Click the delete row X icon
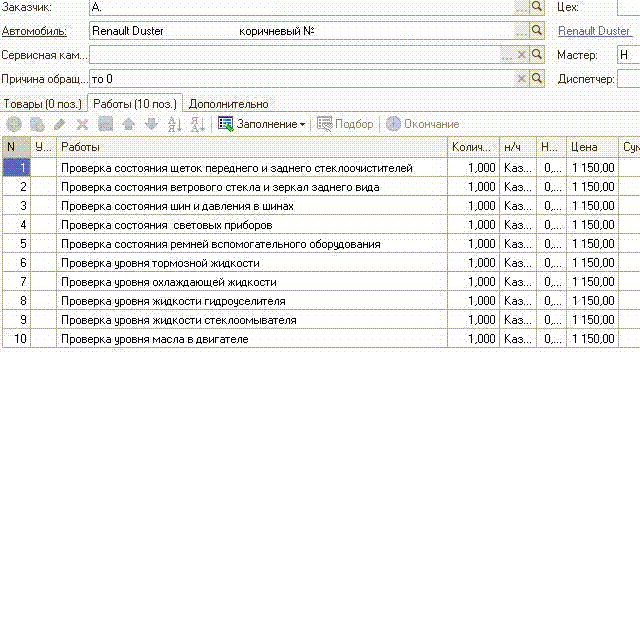Screen dimensions: 640x640 point(83,124)
